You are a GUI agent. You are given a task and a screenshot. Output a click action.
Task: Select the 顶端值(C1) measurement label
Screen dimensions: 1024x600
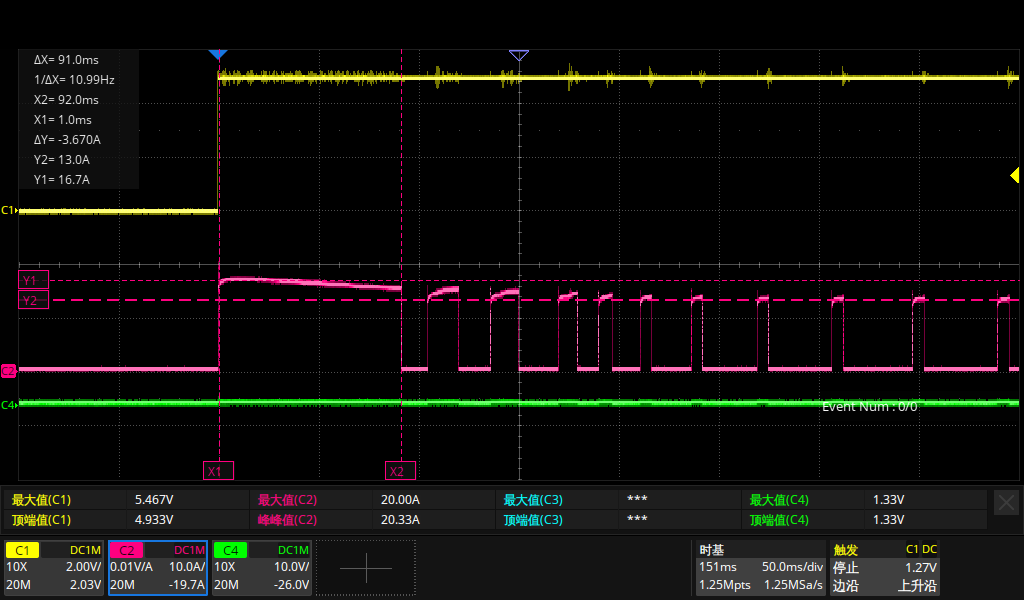pos(41,520)
